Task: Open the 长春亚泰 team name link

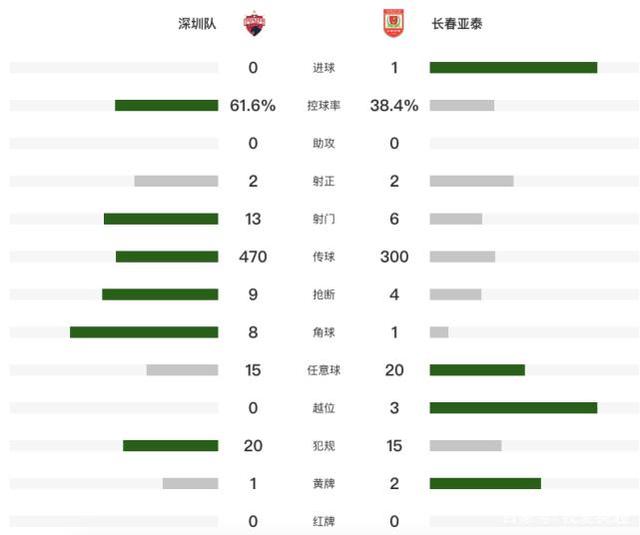Action: point(459,24)
